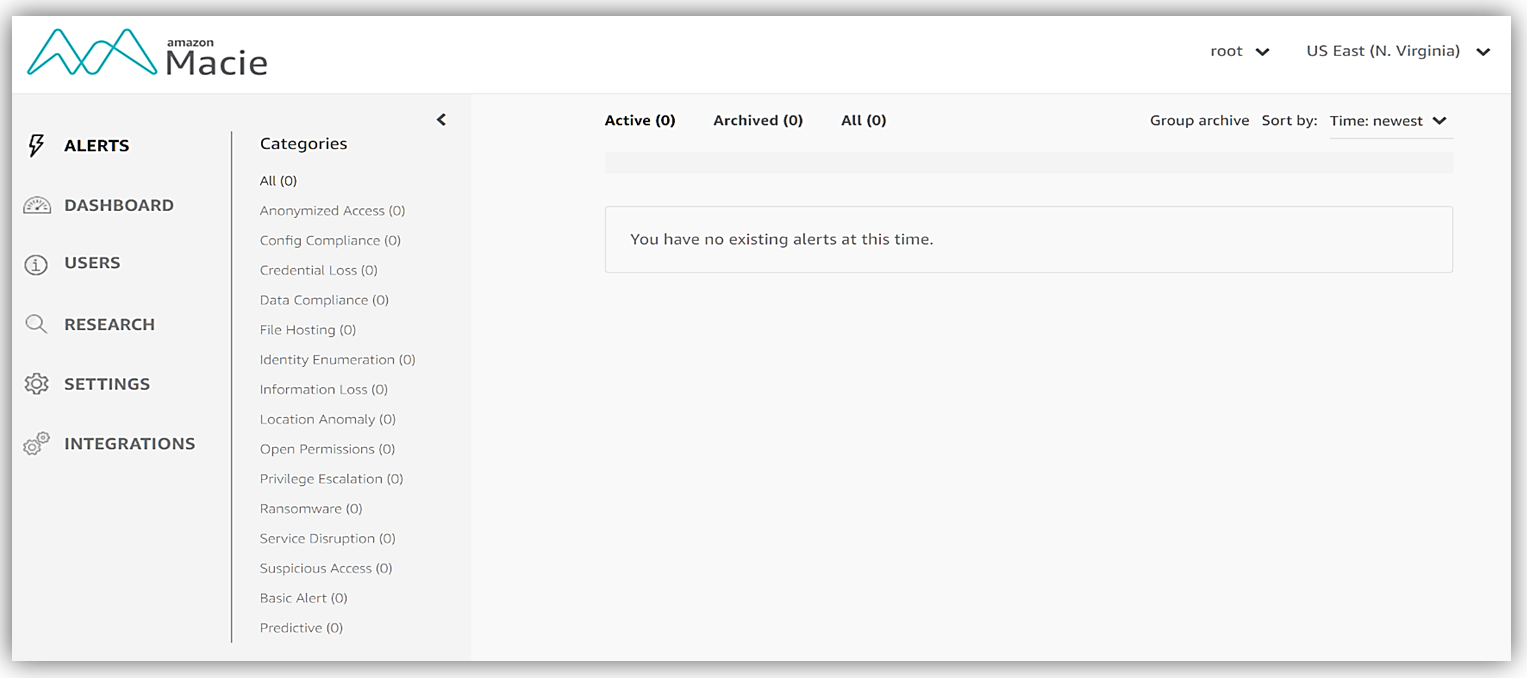Click the Alerts lightning bolt icon
This screenshot has height=678, width=1527.
[x=36, y=146]
